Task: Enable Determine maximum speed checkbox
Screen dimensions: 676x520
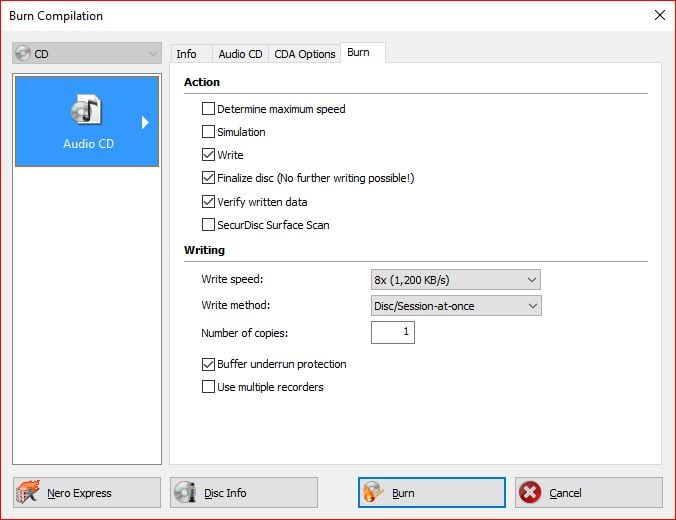Action: 209,109
